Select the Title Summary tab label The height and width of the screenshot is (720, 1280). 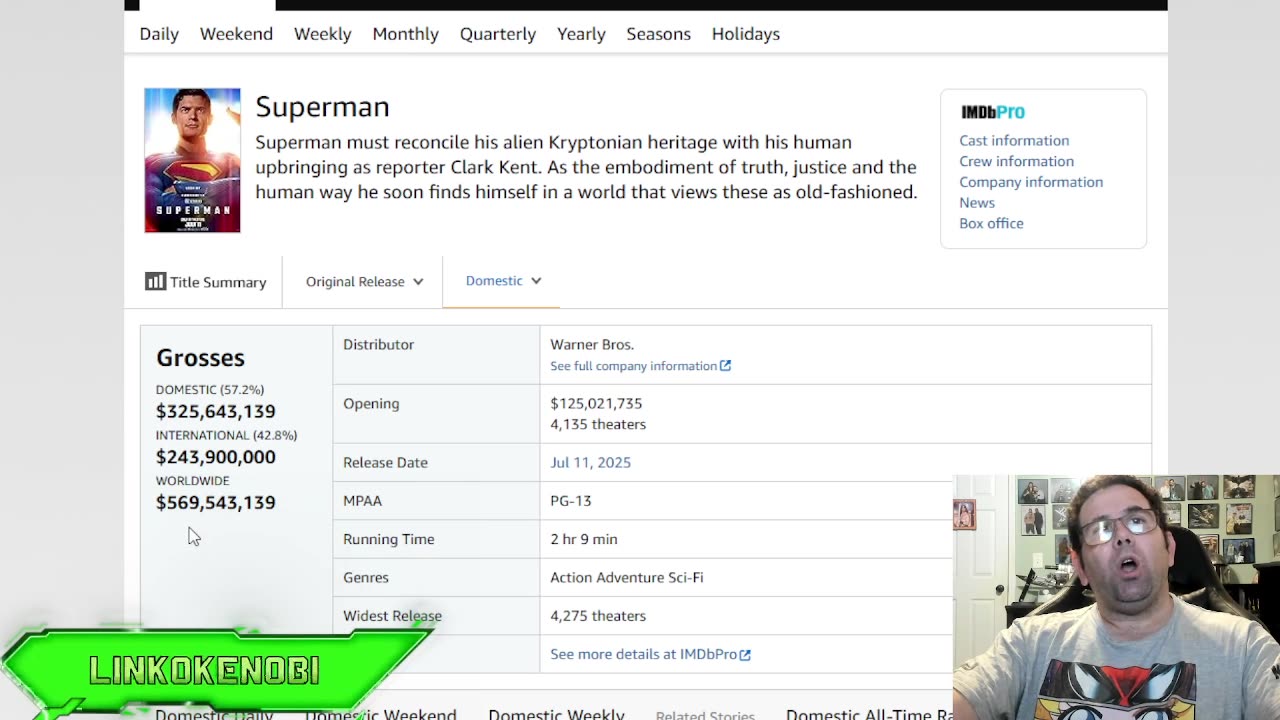pos(218,282)
